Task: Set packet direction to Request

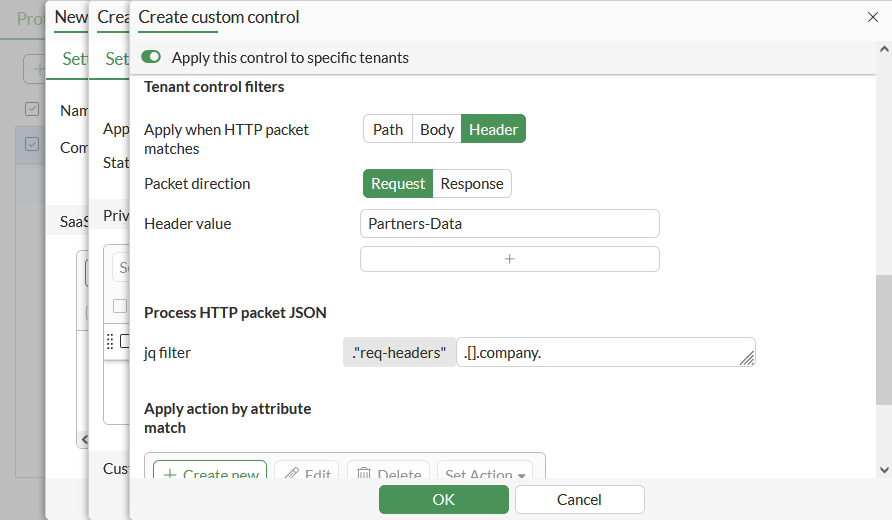Action: pos(398,184)
